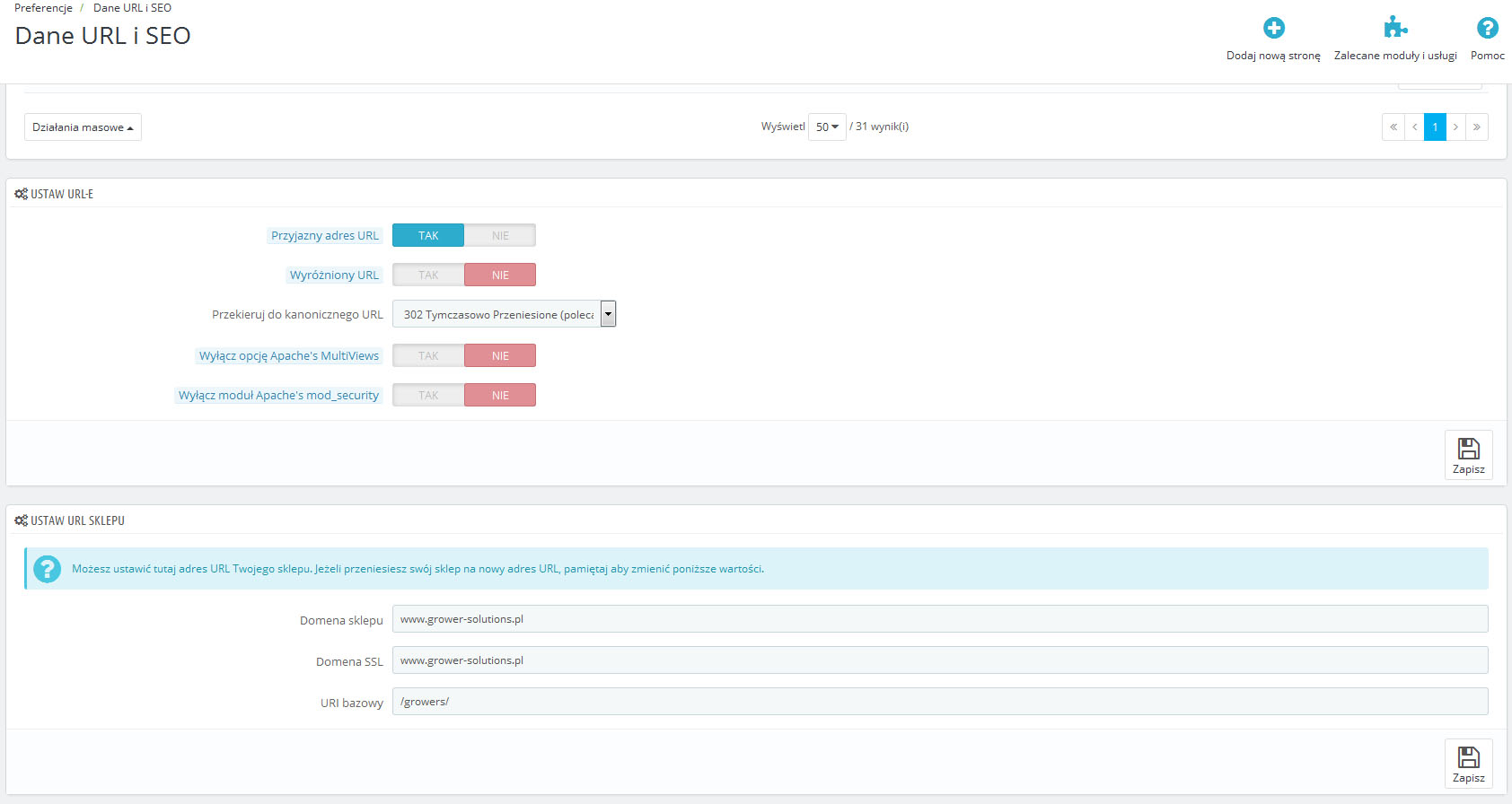The width and height of the screenshot is (1512, 804).
Task: Go to the first results page arrow
Action: [1393, 127]
